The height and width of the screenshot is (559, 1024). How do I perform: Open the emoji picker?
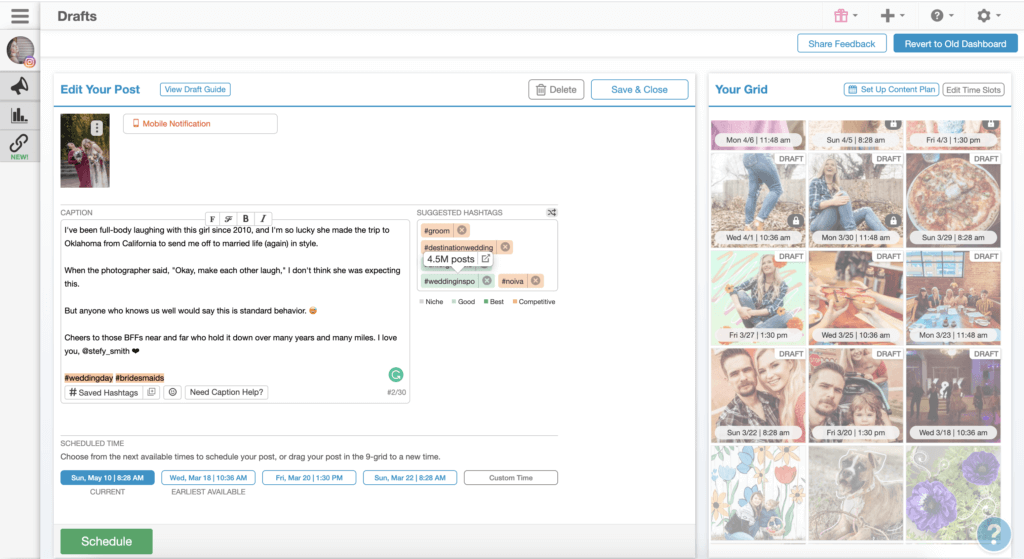point(172,392)
